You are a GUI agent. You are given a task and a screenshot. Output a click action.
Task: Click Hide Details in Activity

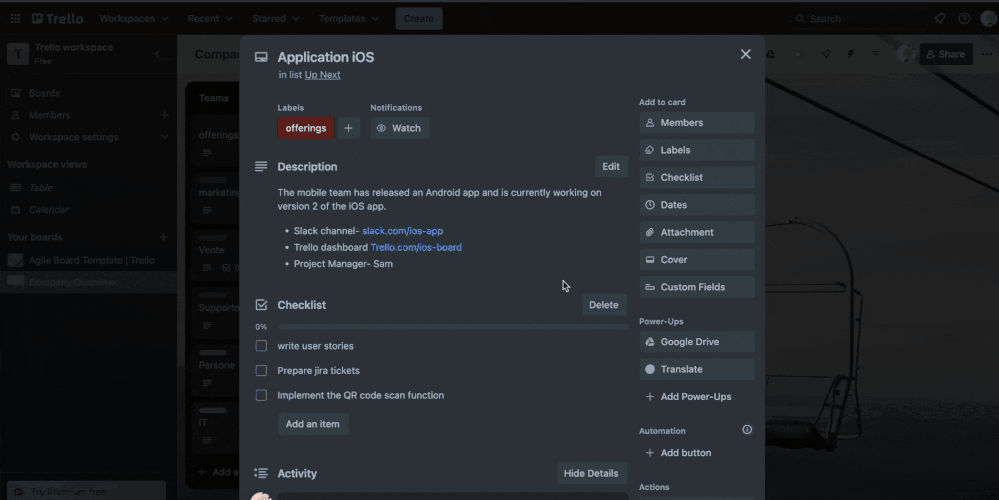pyautogui.click(x=591, y=473)
